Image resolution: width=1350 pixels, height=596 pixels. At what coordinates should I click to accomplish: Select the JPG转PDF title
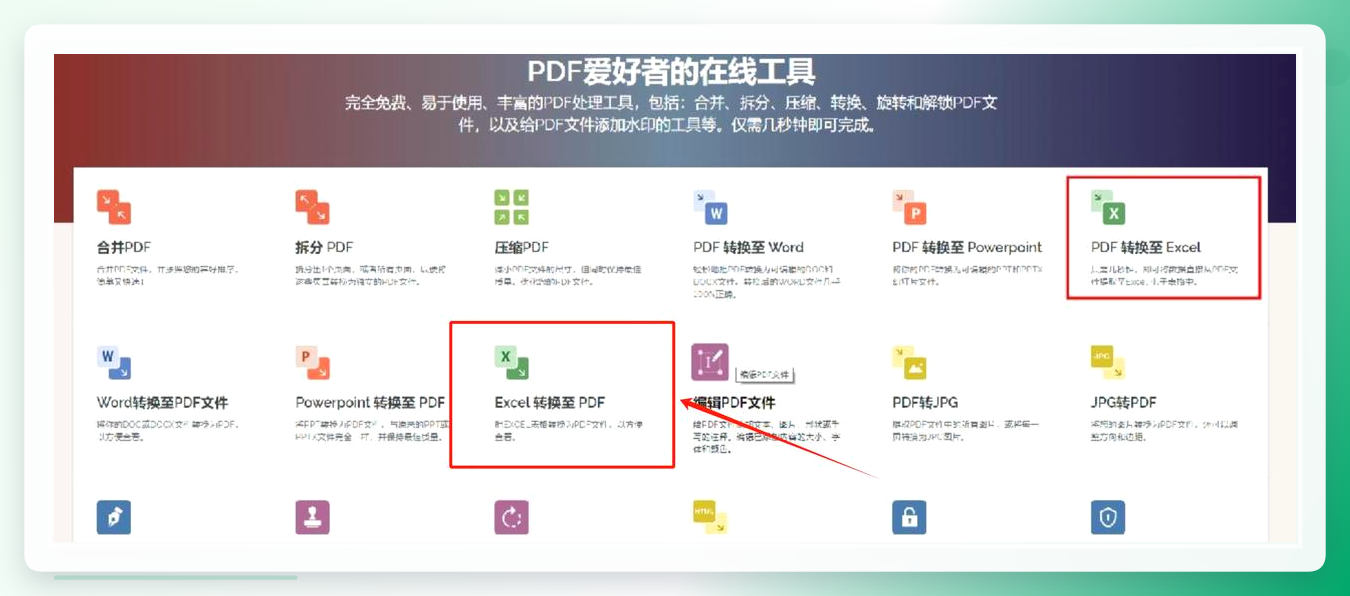coord(1124,403)
